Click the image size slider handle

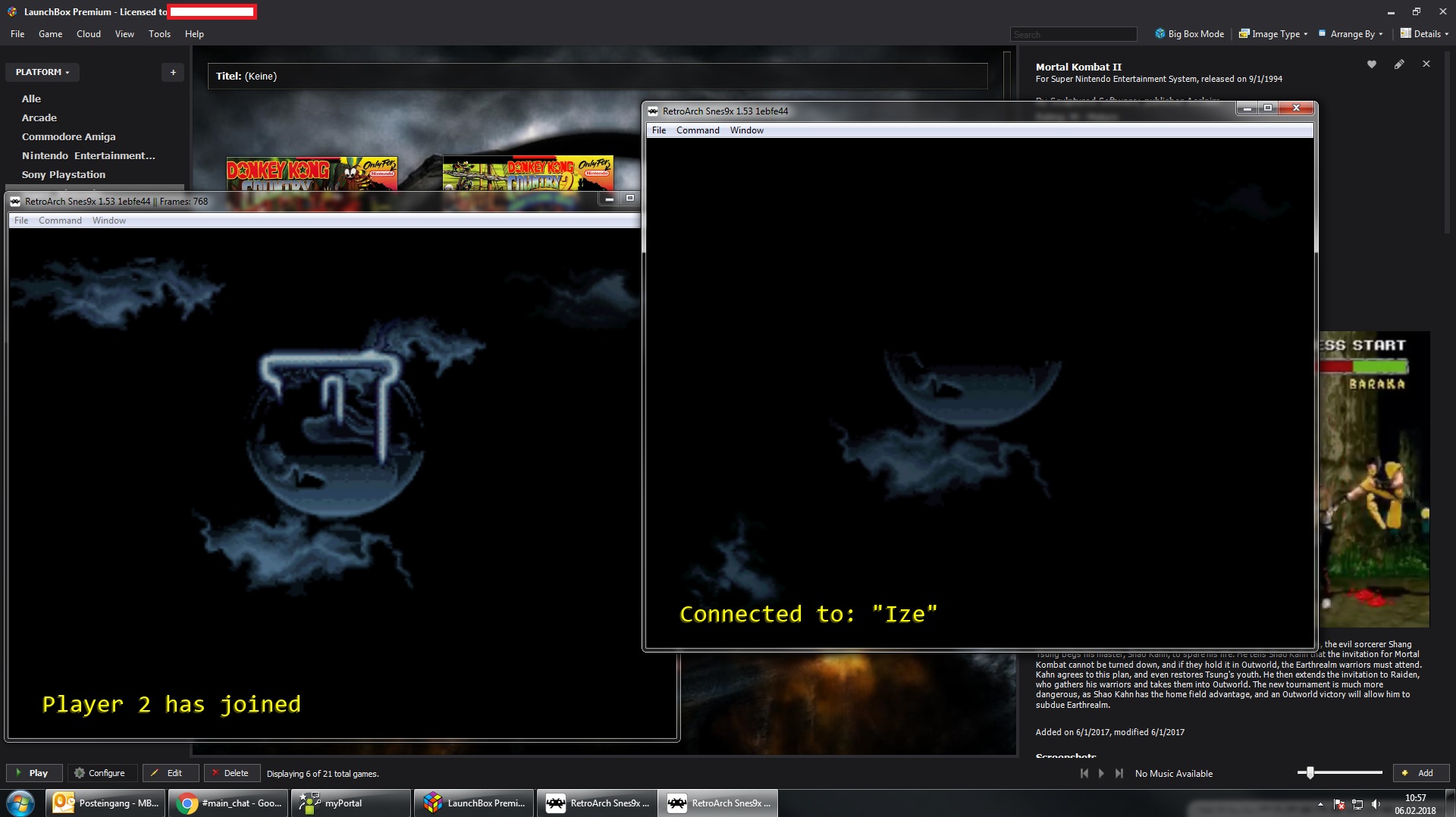coord(1310,772)
